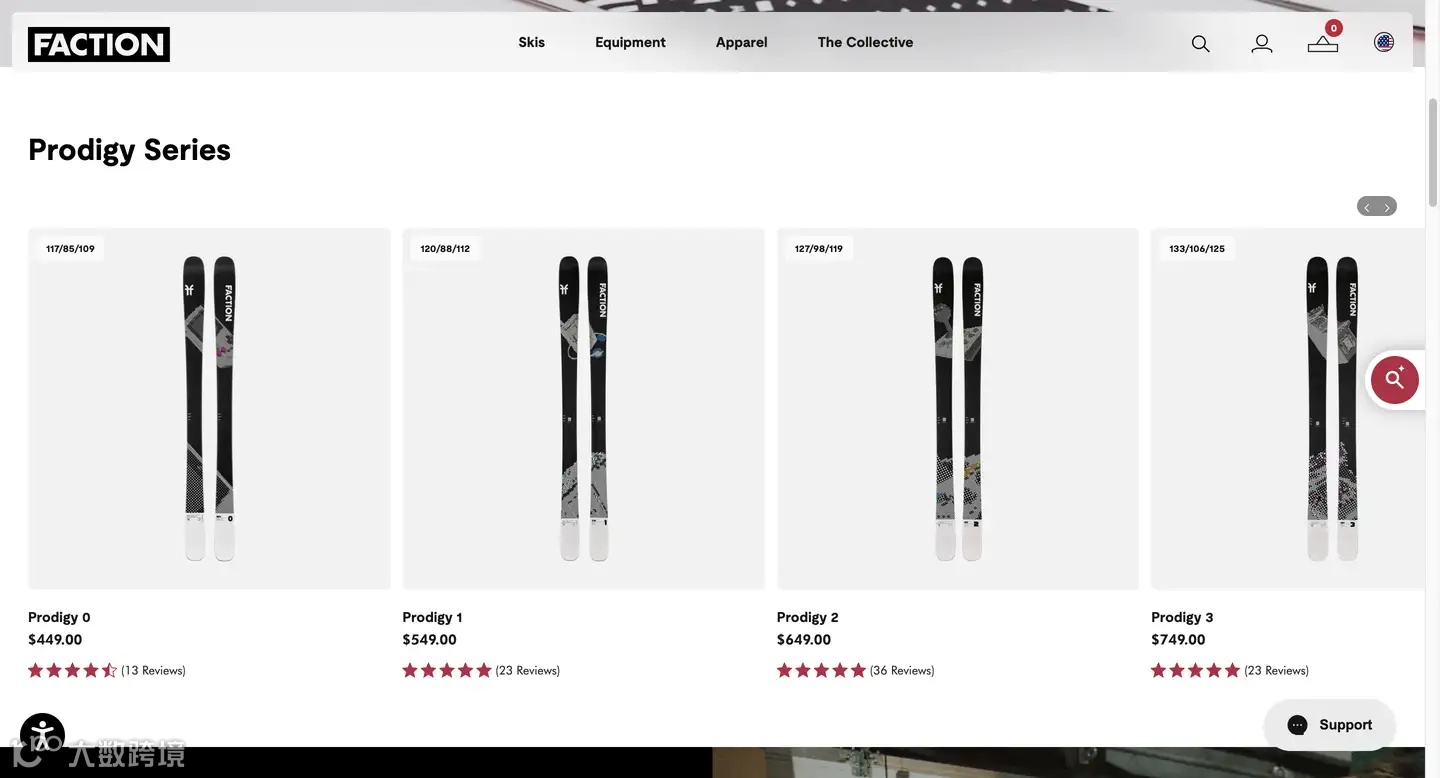
Task: Open the Prodigy 2 product title
Action: pos(807,617)
